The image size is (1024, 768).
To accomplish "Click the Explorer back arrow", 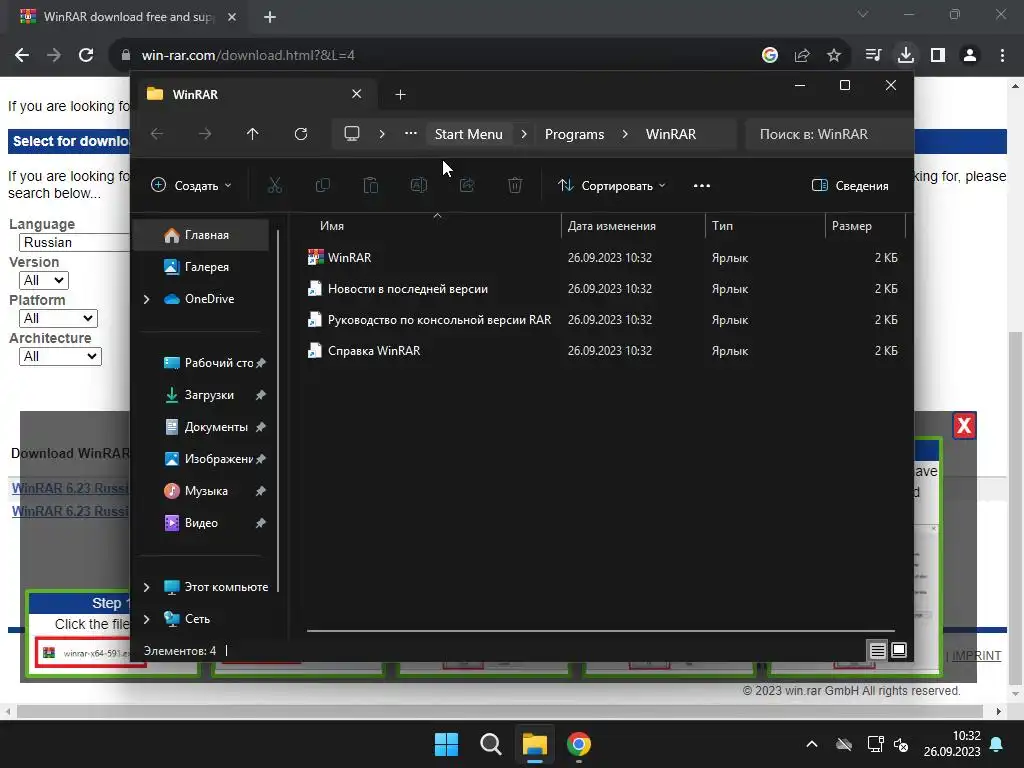I will tap(157, 134).
